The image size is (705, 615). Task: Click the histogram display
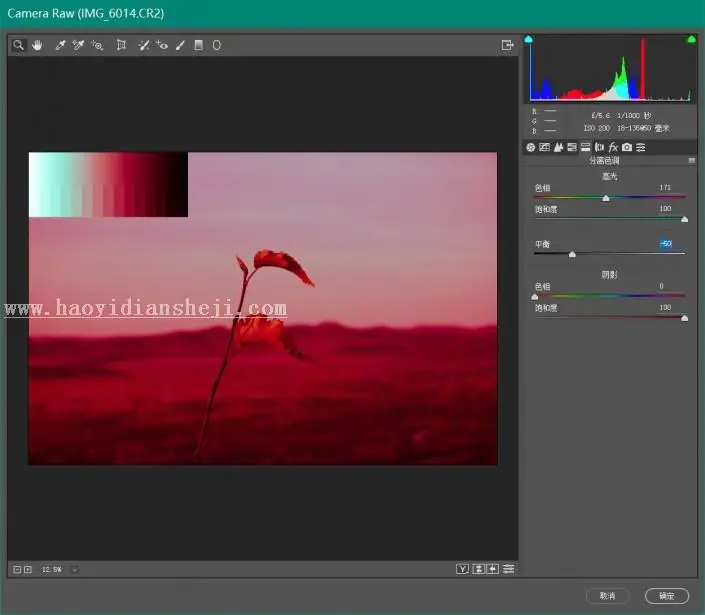pos(610,69)
